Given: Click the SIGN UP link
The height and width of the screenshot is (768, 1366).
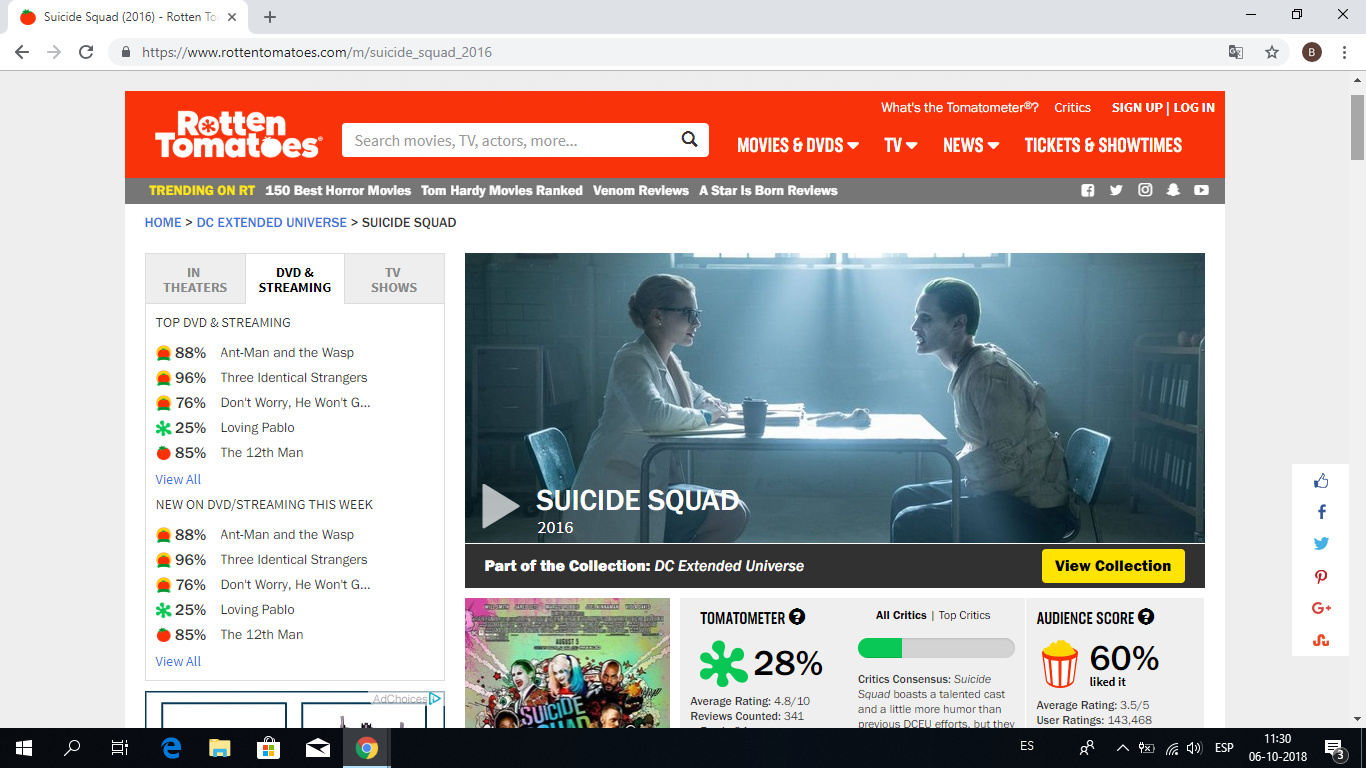Looking at the screenshot, I should (x=1137, y=107).
